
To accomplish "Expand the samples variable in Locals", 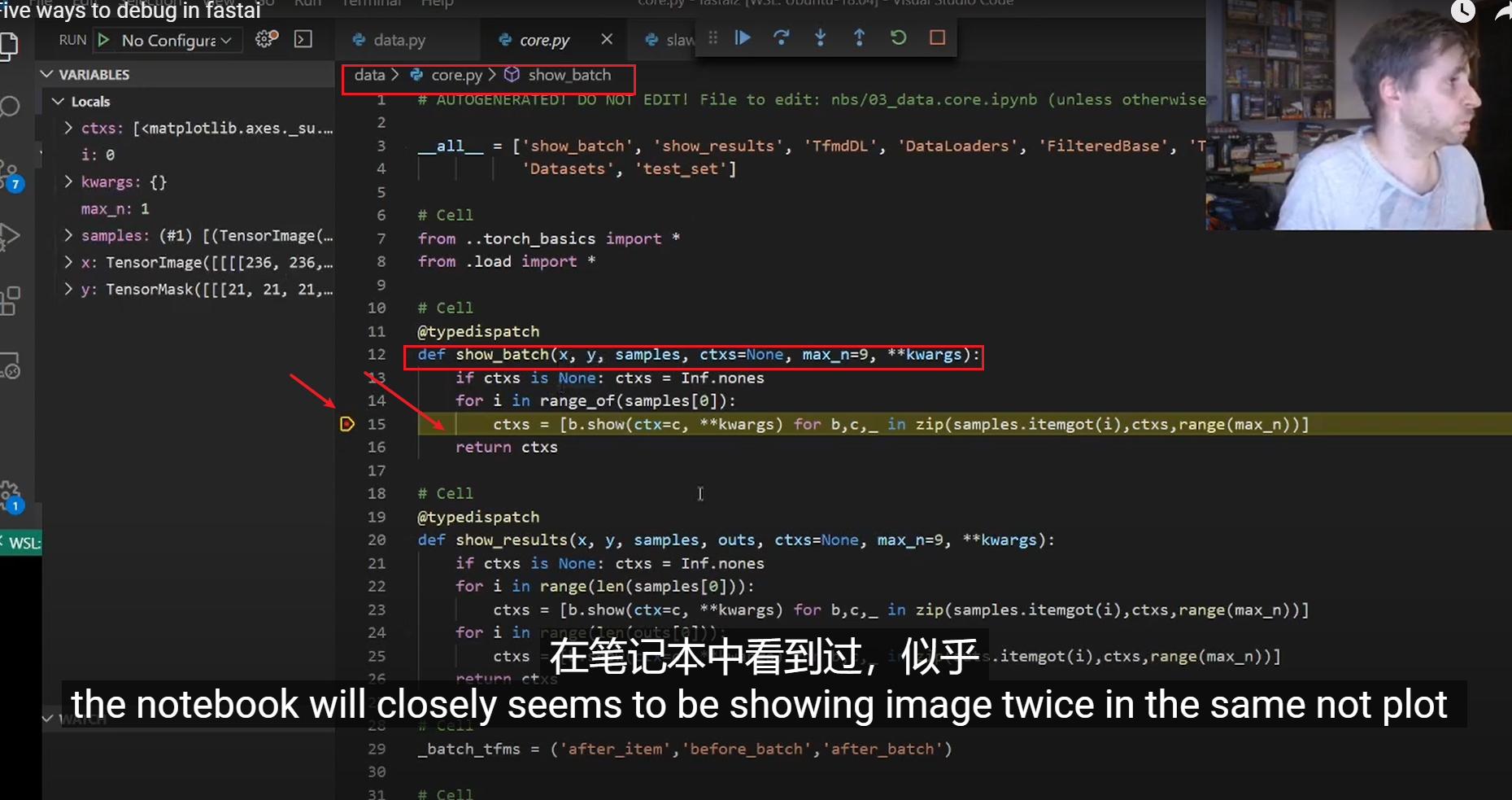I will (68, 235).
